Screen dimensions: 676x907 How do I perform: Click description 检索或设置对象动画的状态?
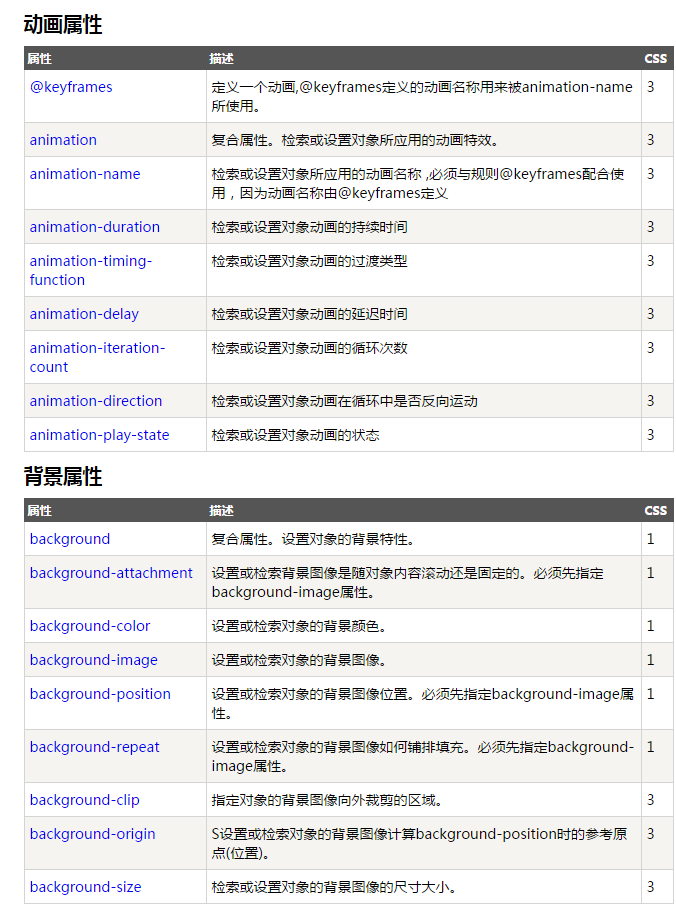pos(295,435)
